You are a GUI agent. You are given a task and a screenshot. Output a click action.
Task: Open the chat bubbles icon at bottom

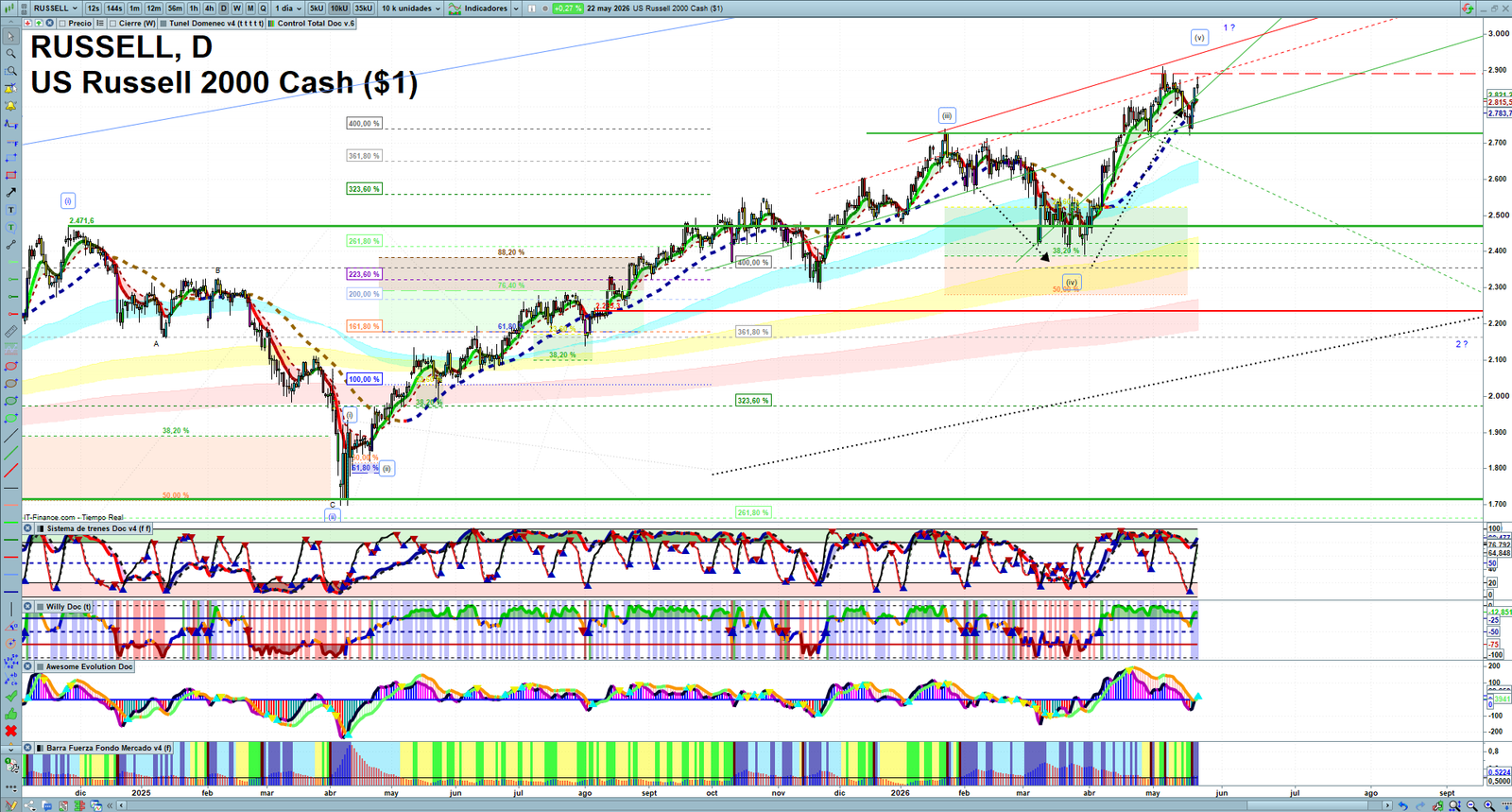(x=47, y=805)
